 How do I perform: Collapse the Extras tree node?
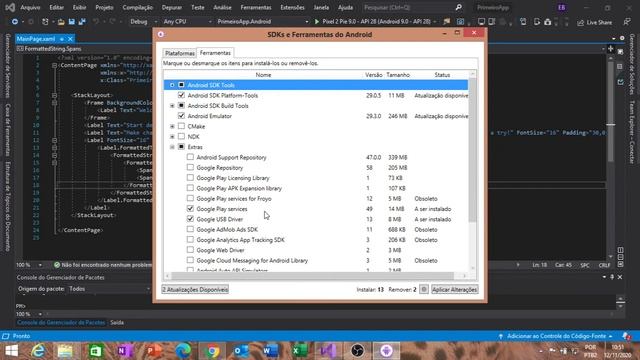172,147
